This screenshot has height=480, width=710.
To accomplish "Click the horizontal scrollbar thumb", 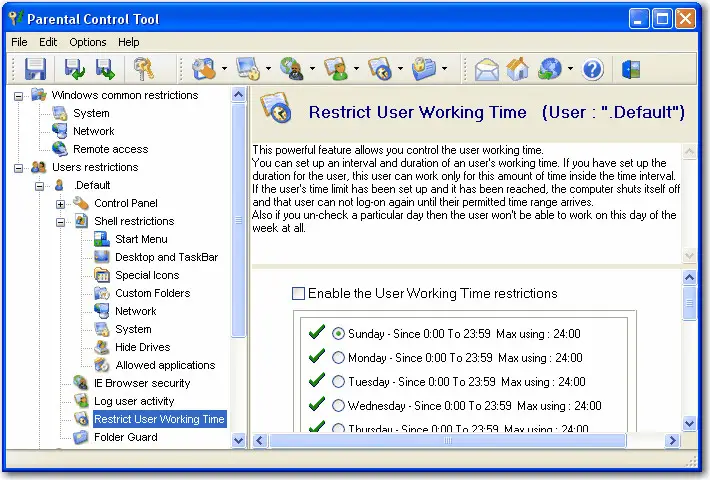I will point(447,440).
